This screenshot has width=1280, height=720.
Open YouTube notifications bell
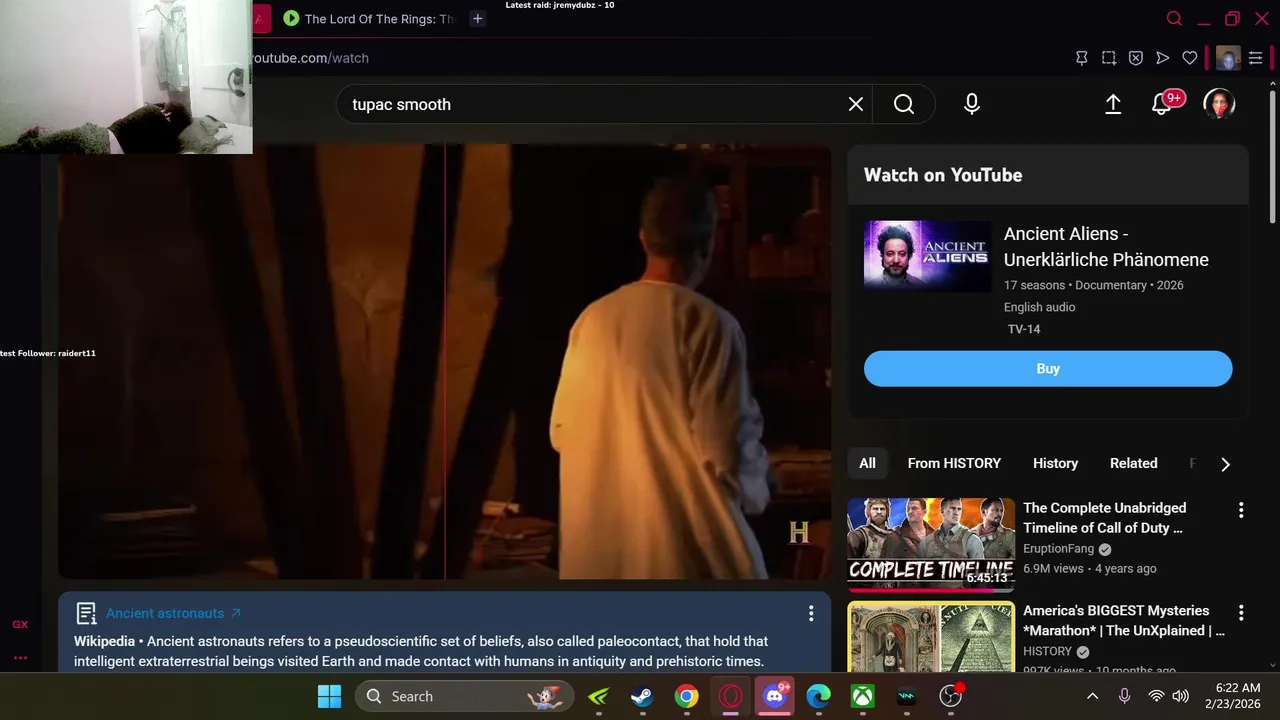pos(1162,104)
